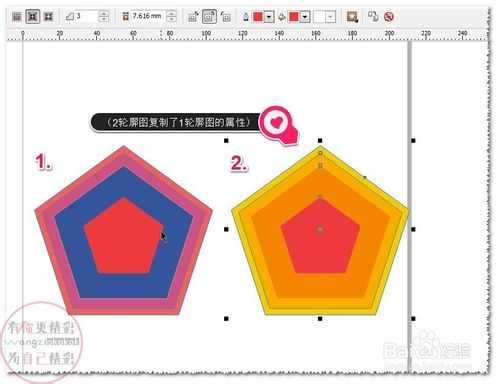This screenshot has width=500, height=384.
Task: Click the contour steps field showing 3
Action: (86, 16)
